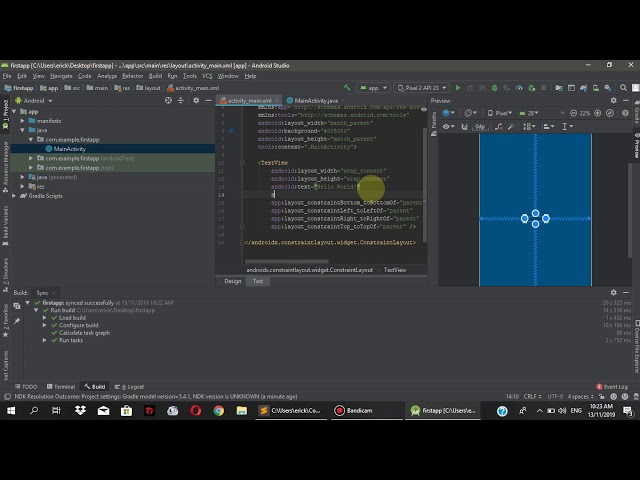
Task: Open Project panel gear settings
Action: tap(196, 100)
